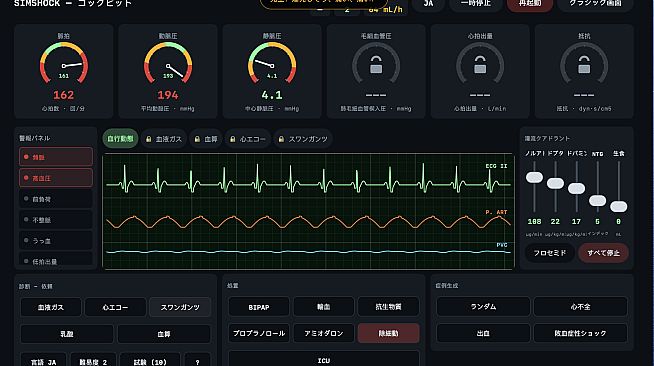The image size is (654, 366).
Task: Select the first red alarm in the alarm panel
Action: tap(56, 157)
